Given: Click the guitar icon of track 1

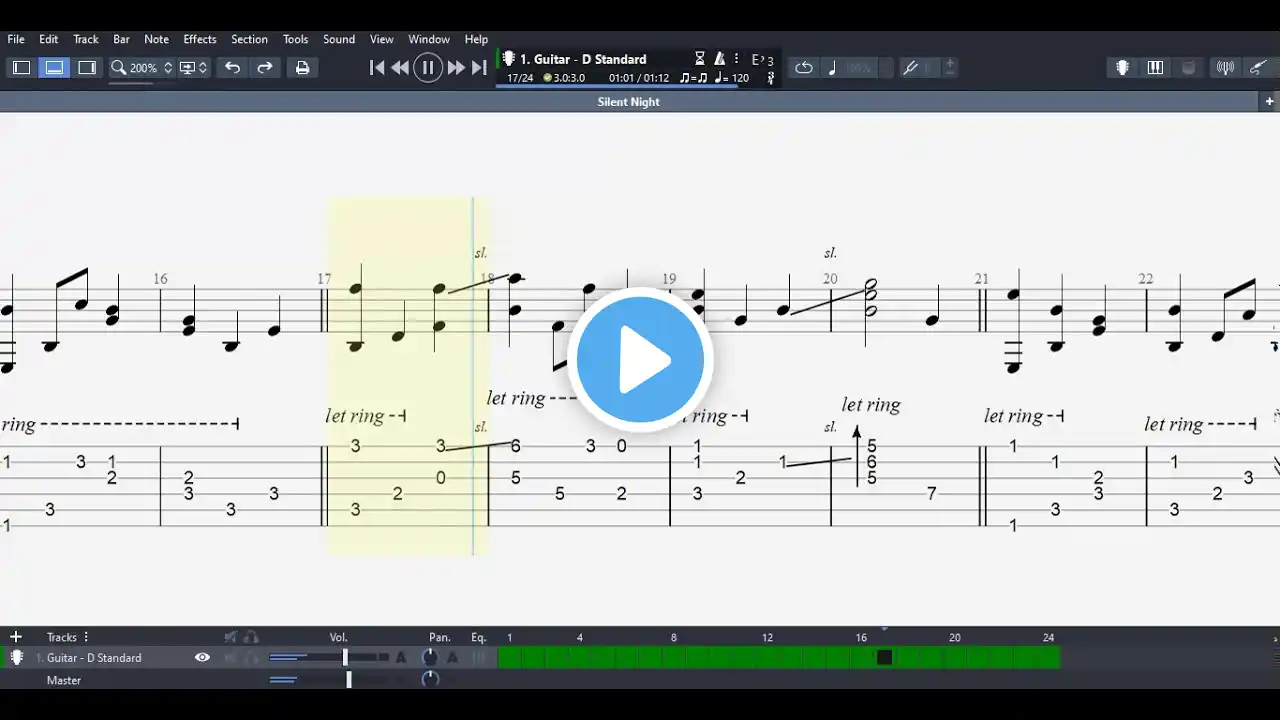Looking at the screenshot, I should (x=17, y=658).
